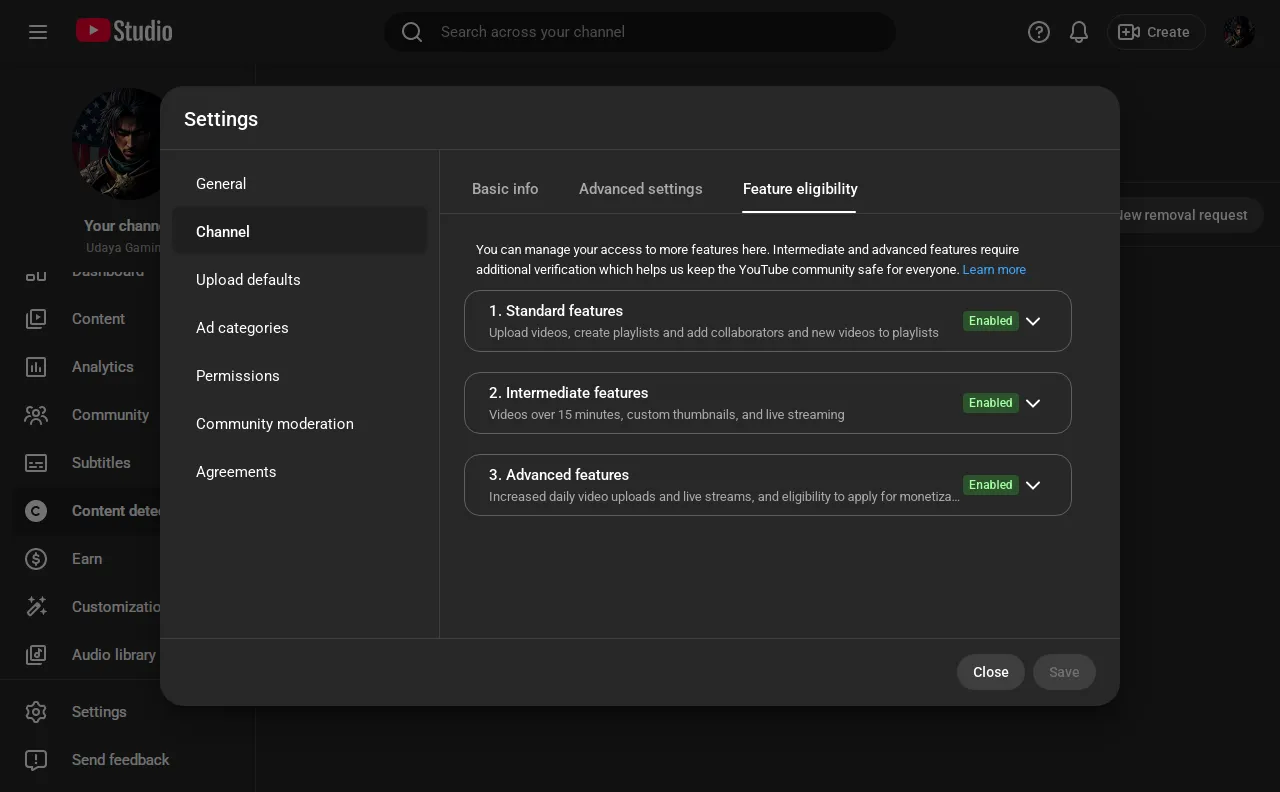Screen dimensions: 1280x792
Task: Click the Audio library icon
Action: 36,655
